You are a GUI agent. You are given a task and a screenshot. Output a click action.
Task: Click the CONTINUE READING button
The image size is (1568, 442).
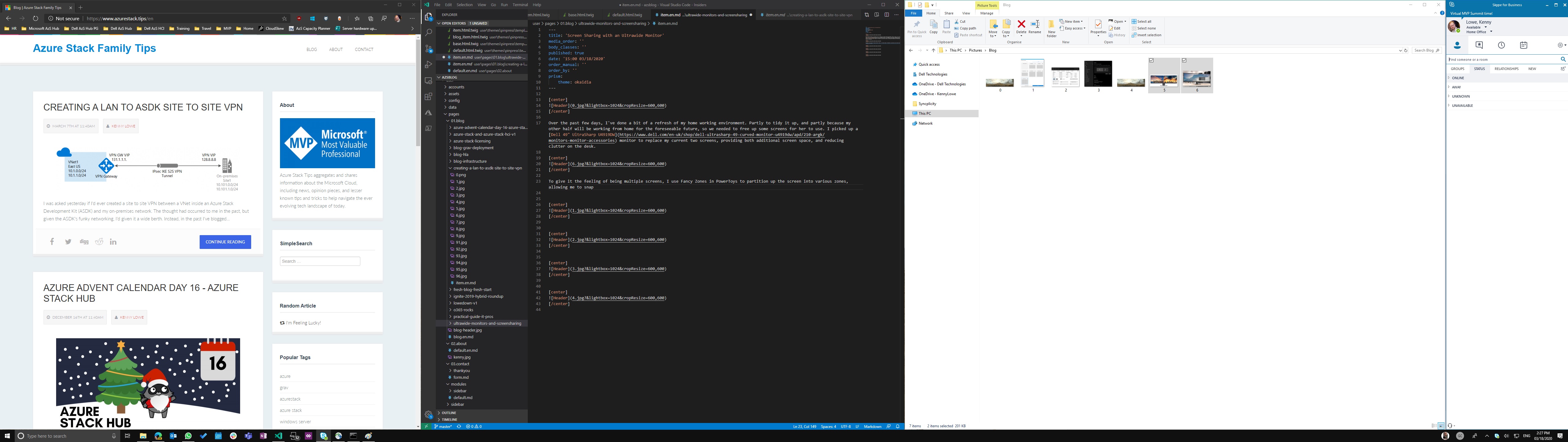224,242
